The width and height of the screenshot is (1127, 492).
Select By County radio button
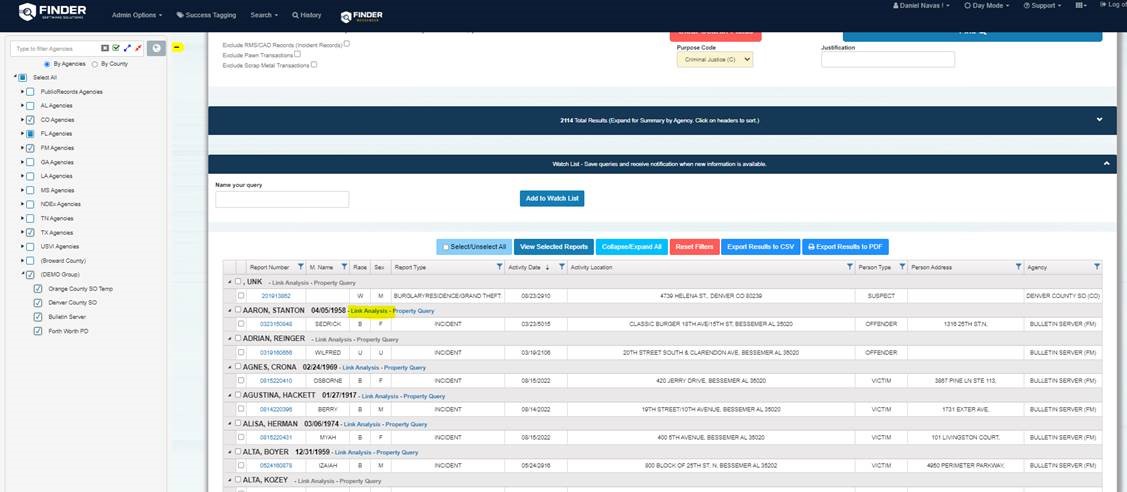pos(95,64)
